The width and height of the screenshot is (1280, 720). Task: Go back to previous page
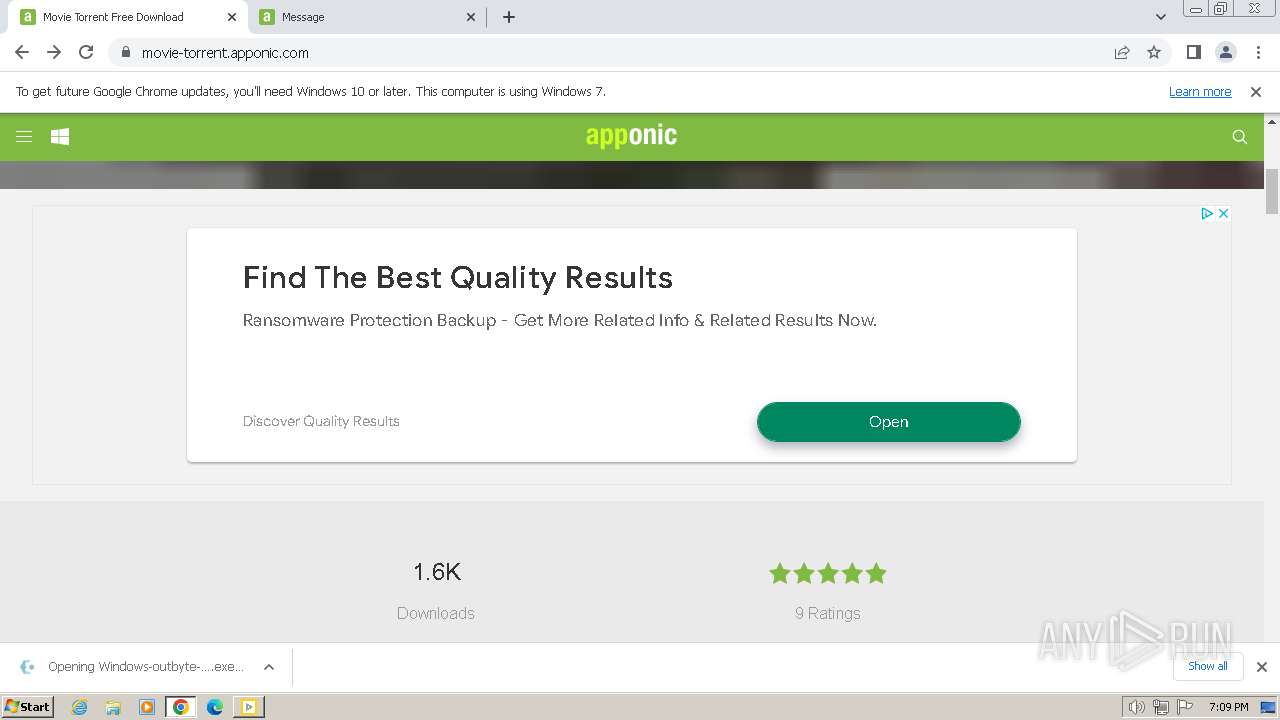coord(22,53)
